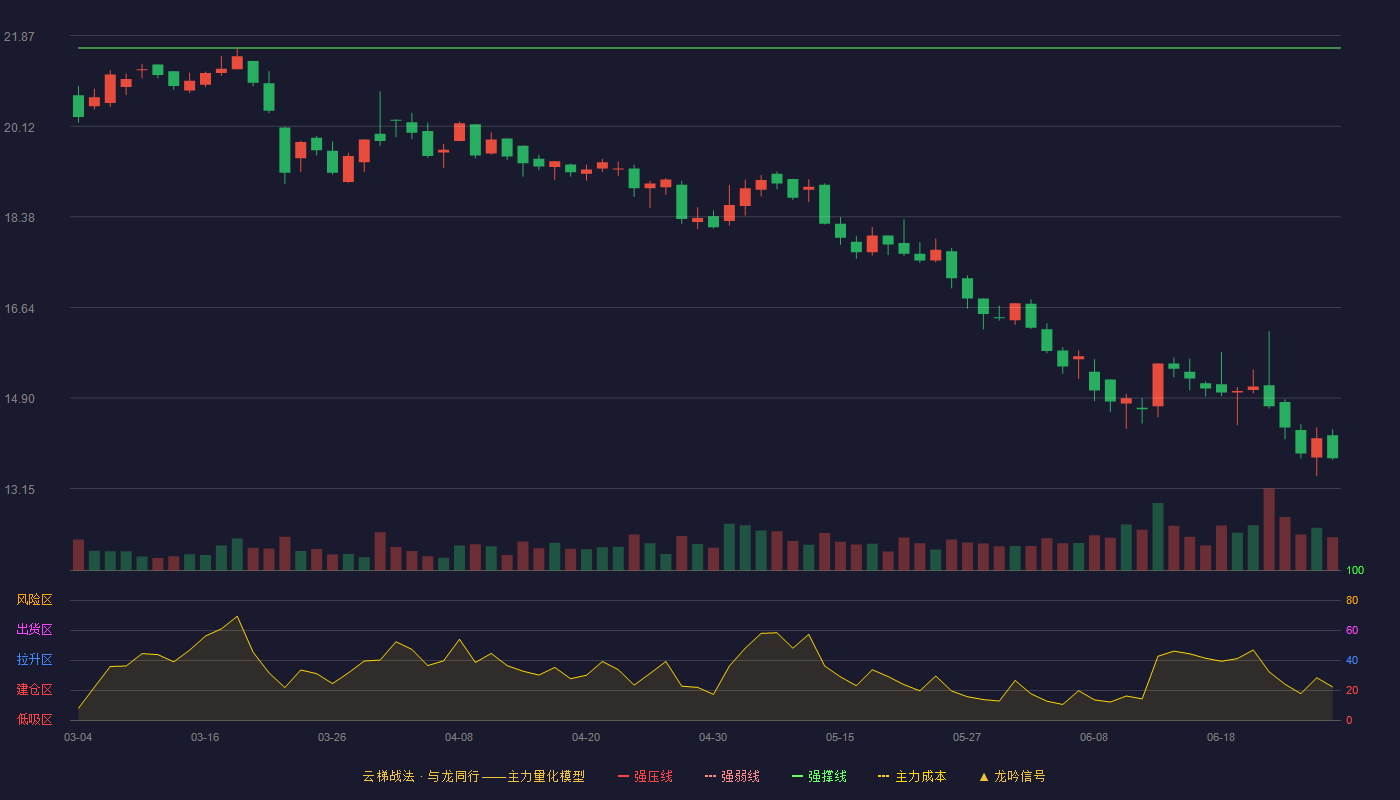
Task: Click the 04-30 date label
Action: [713, 737]
